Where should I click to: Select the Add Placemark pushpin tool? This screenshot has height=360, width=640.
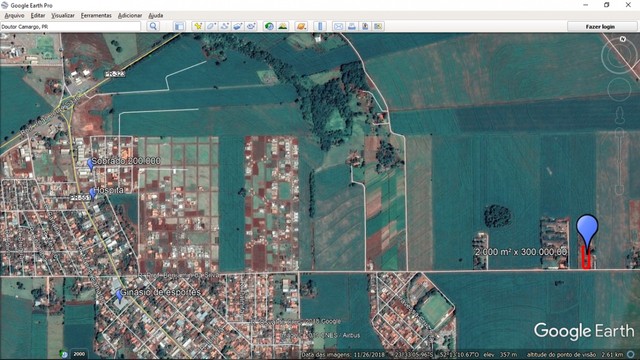pyautogui.click(x=198, y=27)
